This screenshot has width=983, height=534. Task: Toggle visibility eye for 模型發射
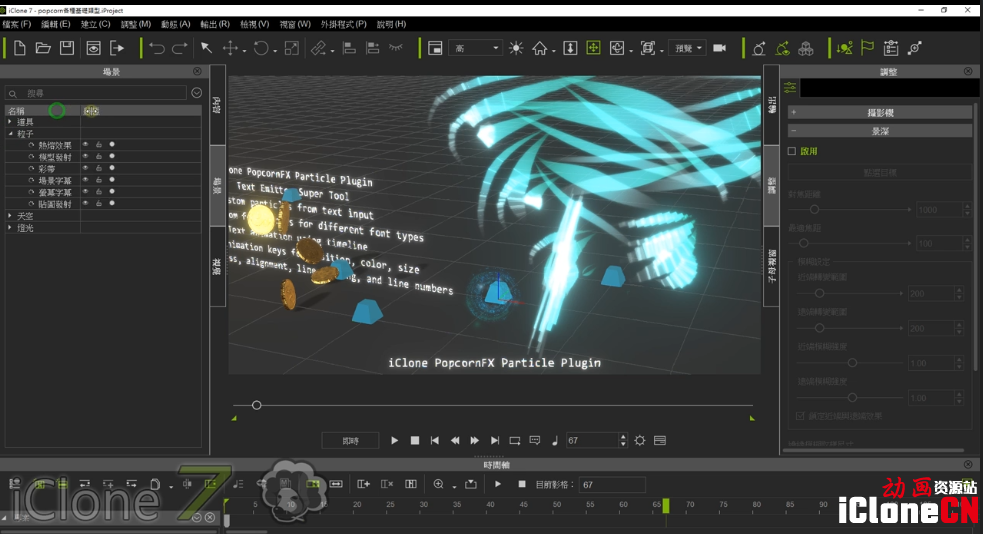pos(85,156)
